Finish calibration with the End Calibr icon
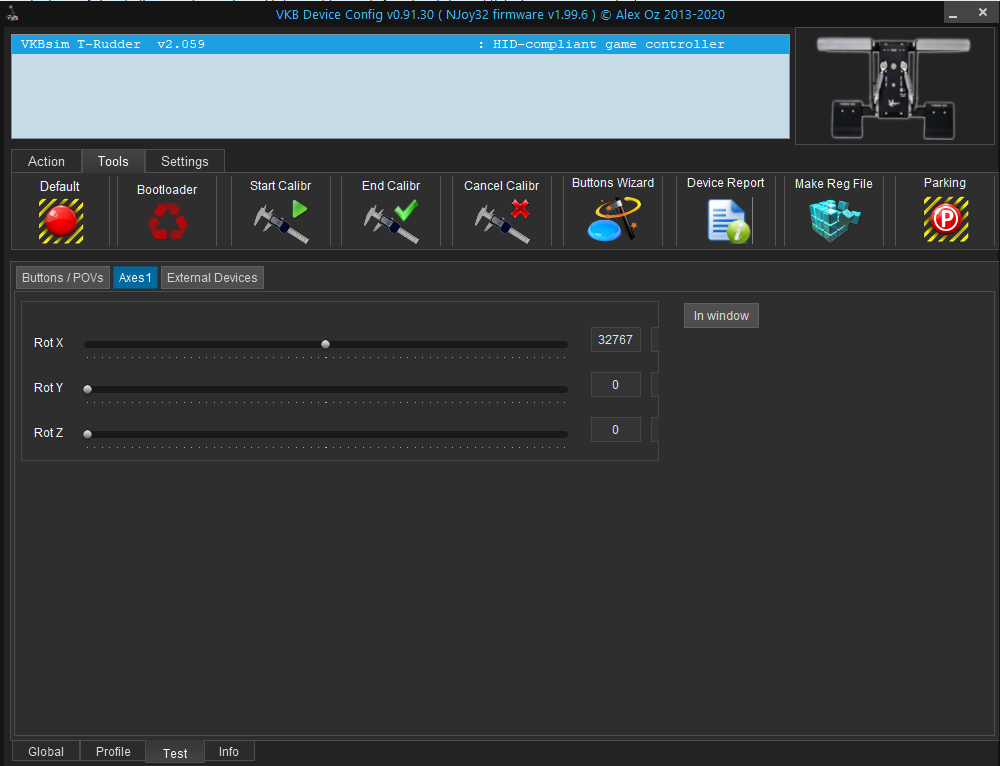1000x766 pixels. click(391, 221)
